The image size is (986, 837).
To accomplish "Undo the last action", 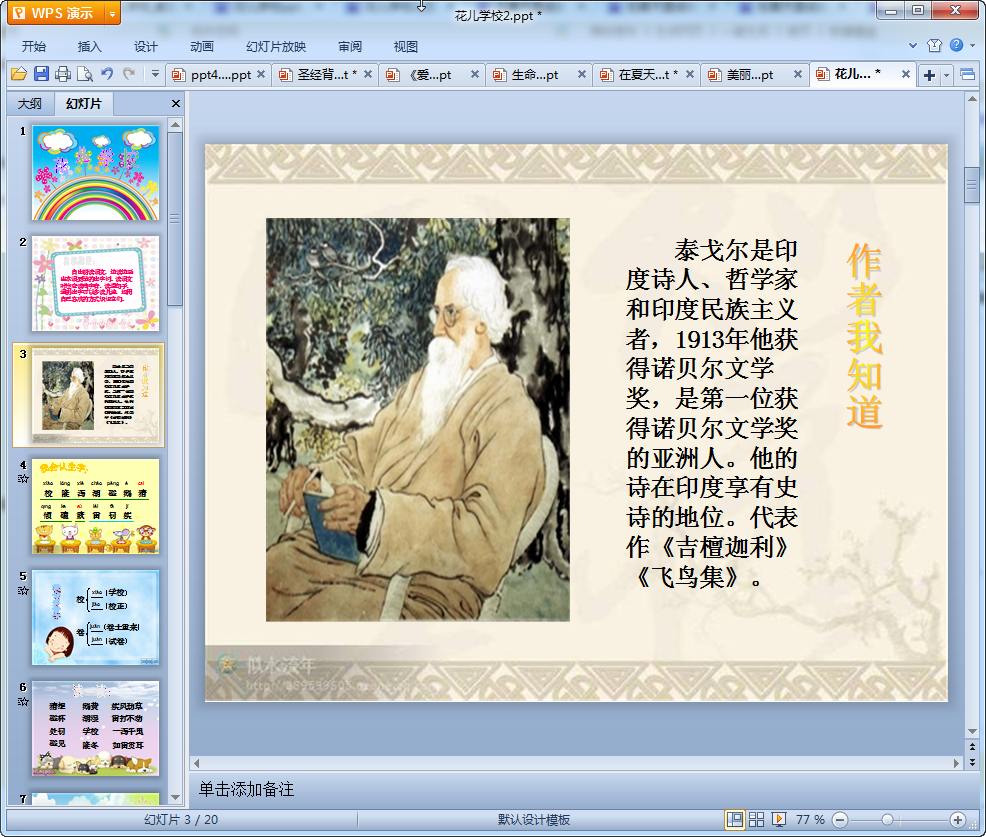I will 107,74.
